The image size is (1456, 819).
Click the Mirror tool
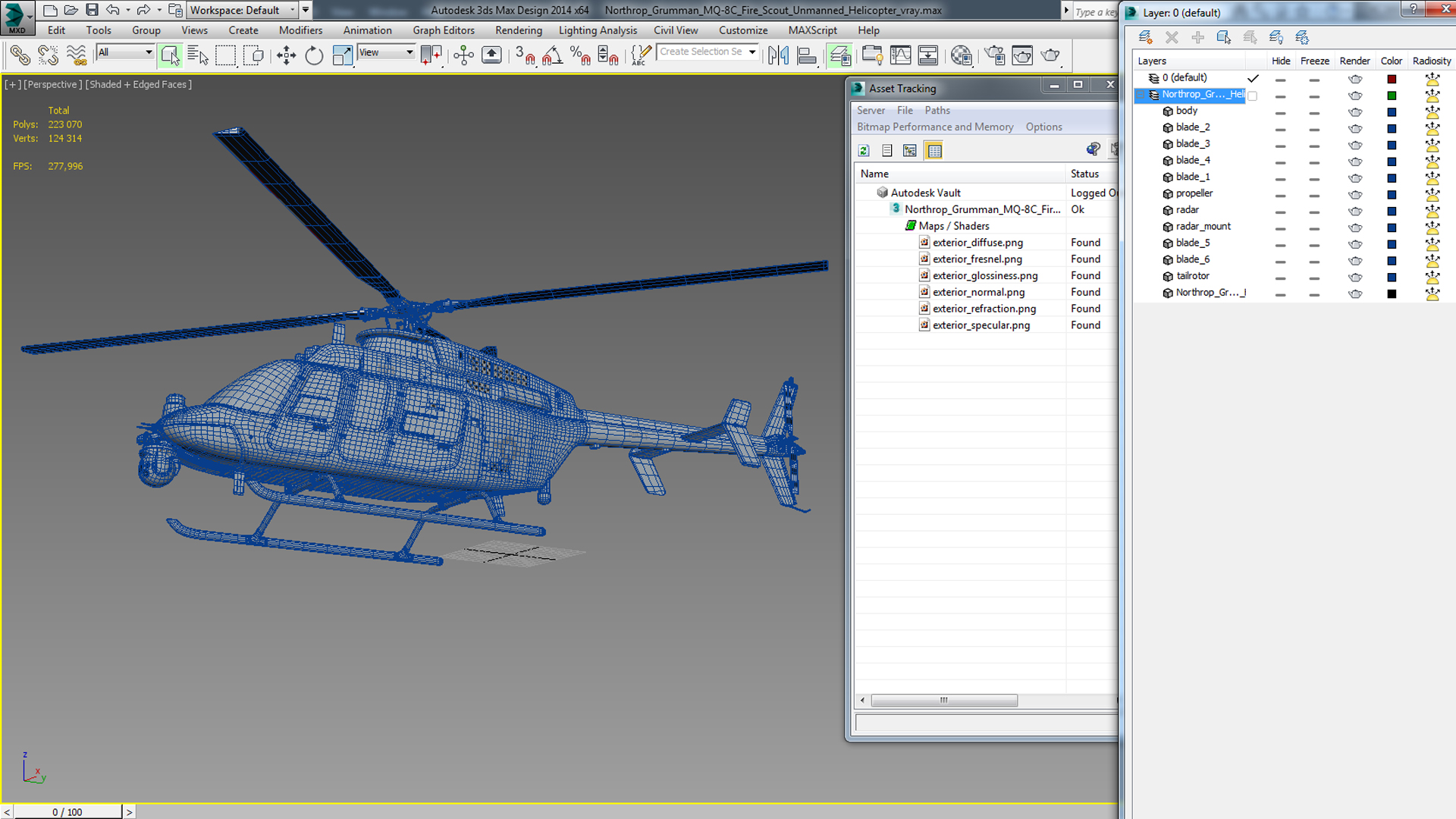[x=778, y=55]
